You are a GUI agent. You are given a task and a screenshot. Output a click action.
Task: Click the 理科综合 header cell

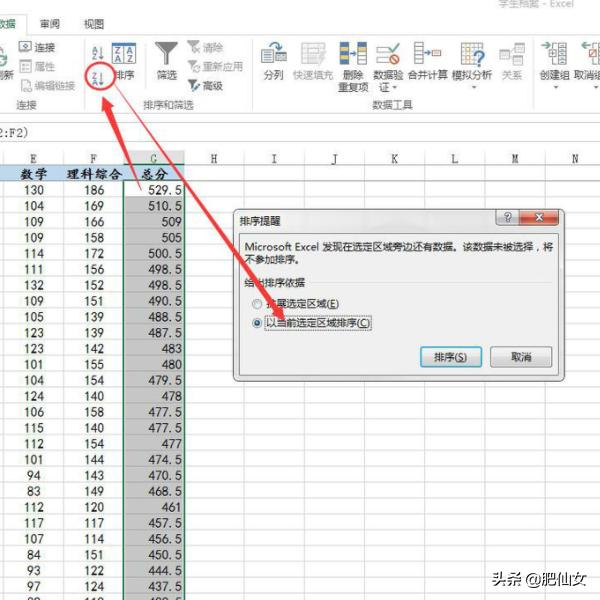point(93,174)
